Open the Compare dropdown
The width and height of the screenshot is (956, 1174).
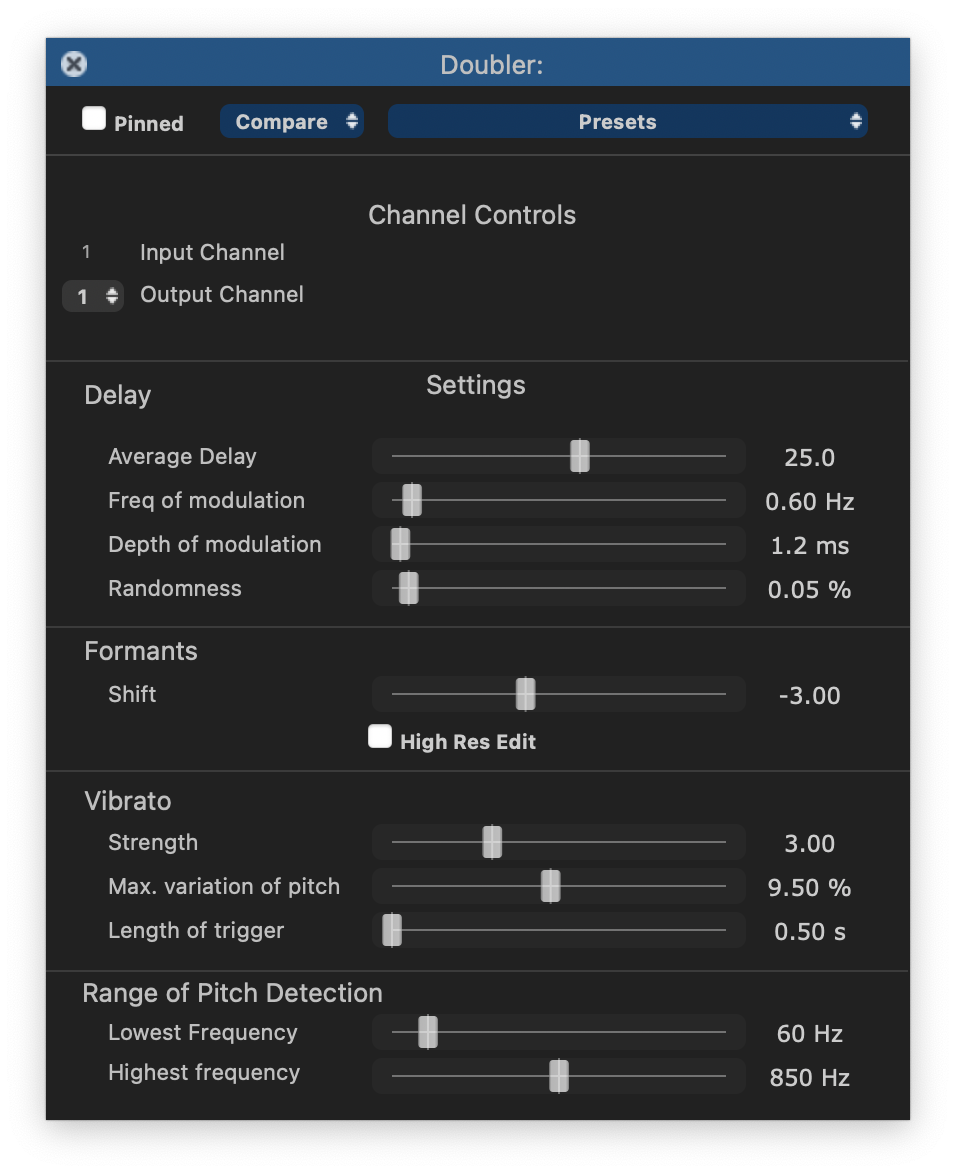point(292,122)
